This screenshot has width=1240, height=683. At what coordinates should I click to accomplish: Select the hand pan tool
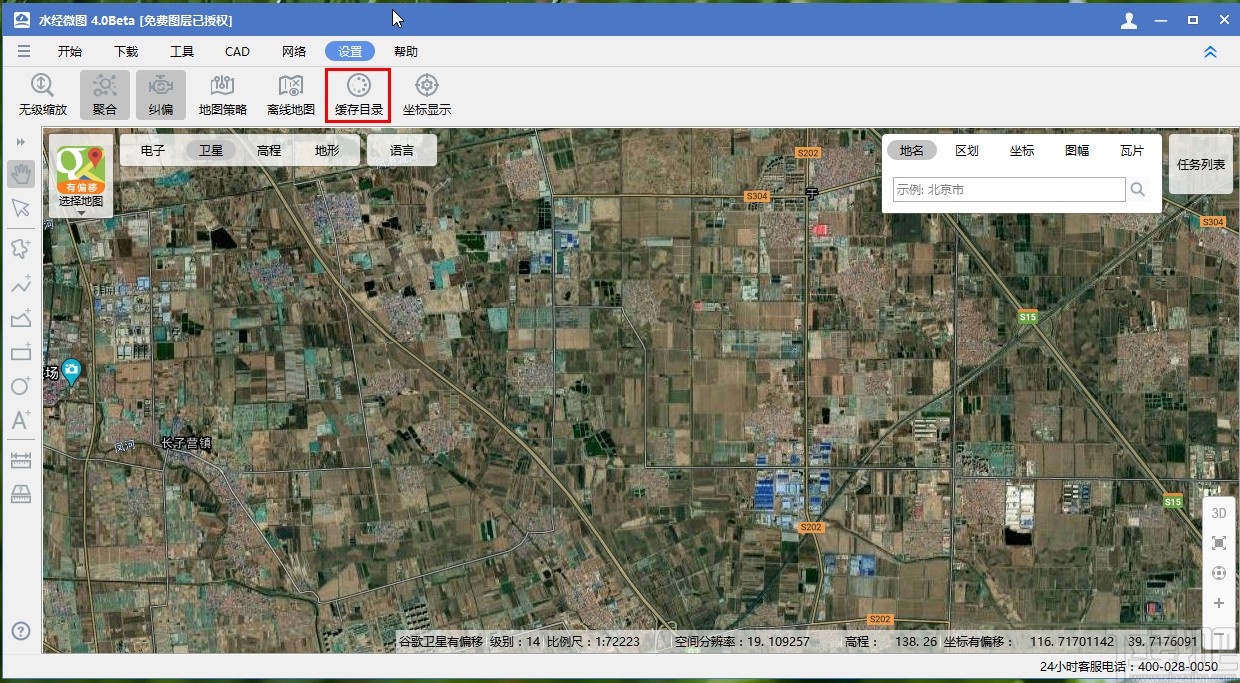coord(21,174)
